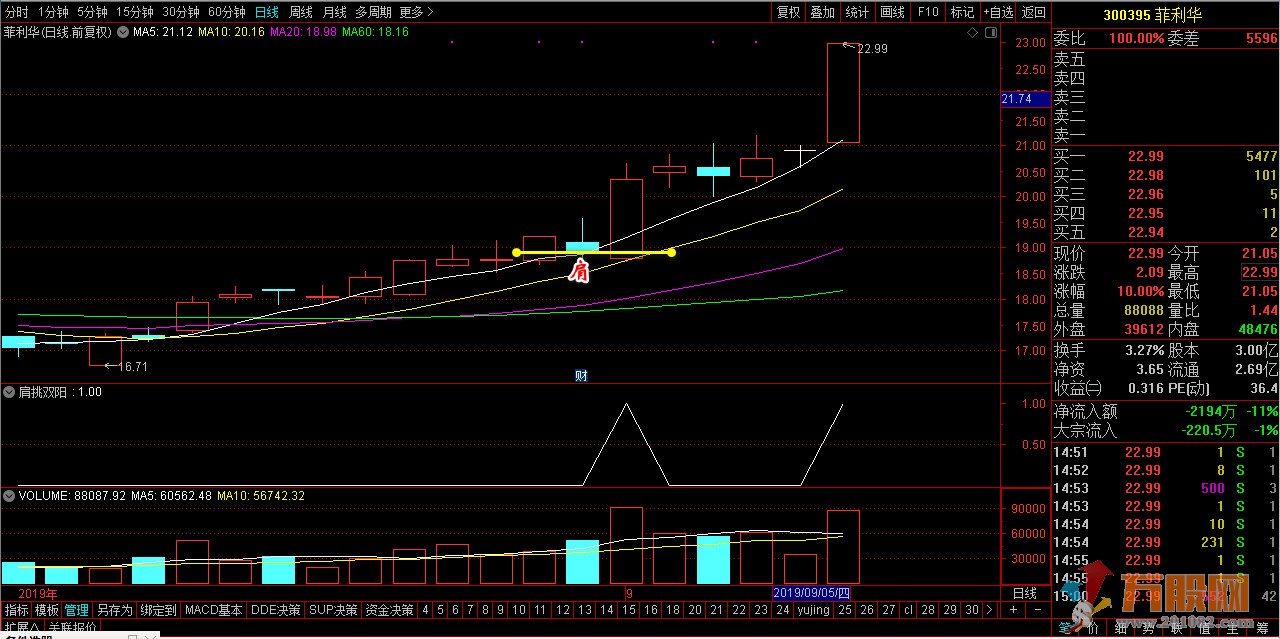Image resolution: width=1280 pixels, height=639 pixels.
Task: Click the 买一 bid price 22.99
Action: pyautogui.click(x=1145, y=156)
